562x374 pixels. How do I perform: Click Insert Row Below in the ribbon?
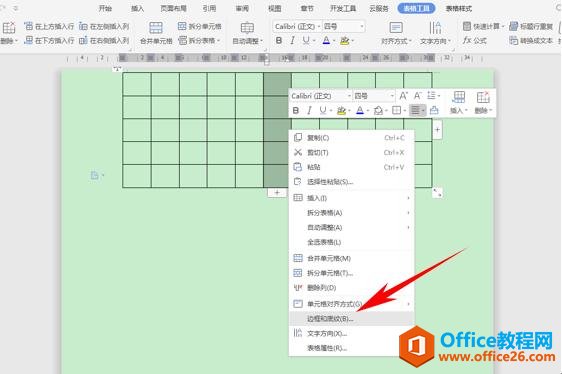pos(49,41)
